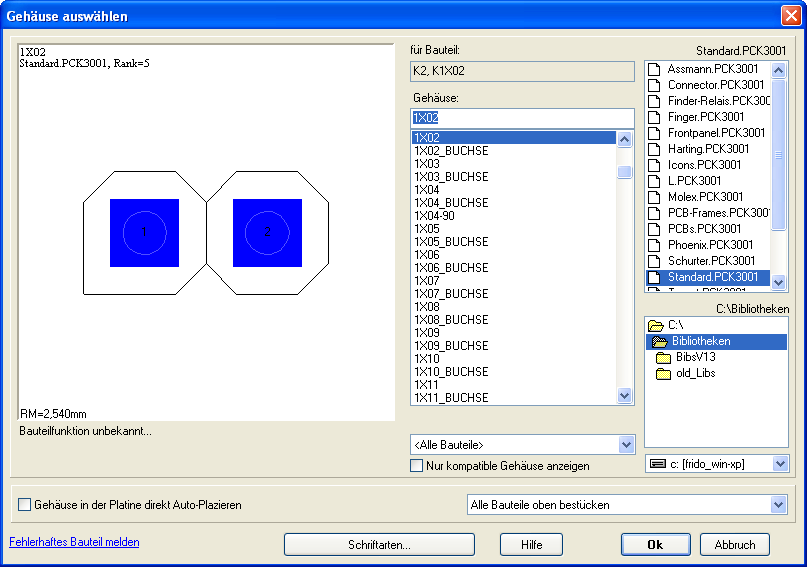The image size is (807, 567).
Task: Click the Phoenix.PCK3001 file icon
Action: click(655, 245)
